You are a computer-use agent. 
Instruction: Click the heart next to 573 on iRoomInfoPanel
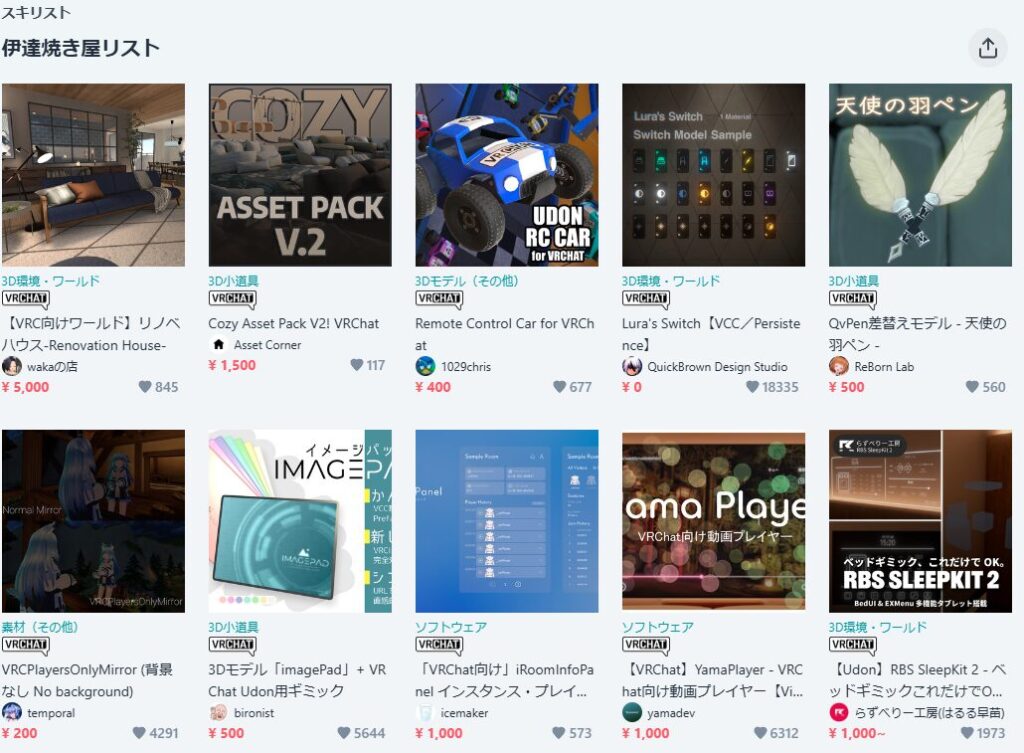[558, 733]
